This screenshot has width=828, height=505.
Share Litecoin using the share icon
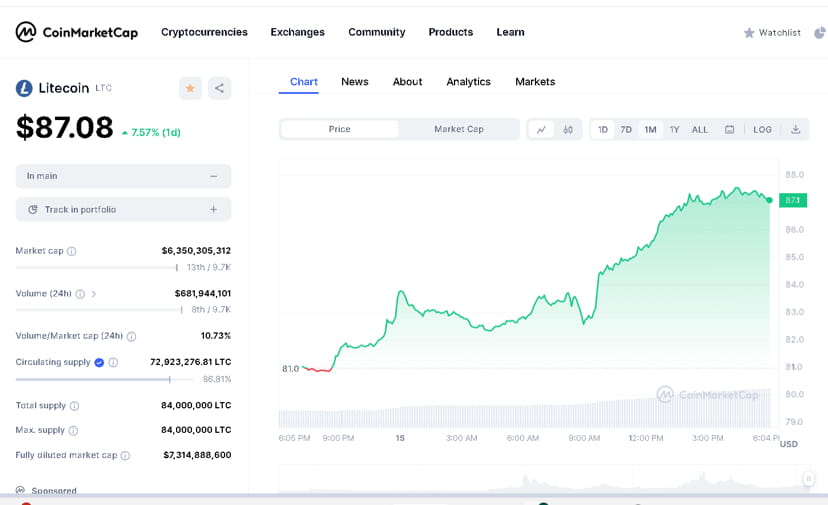219,88
